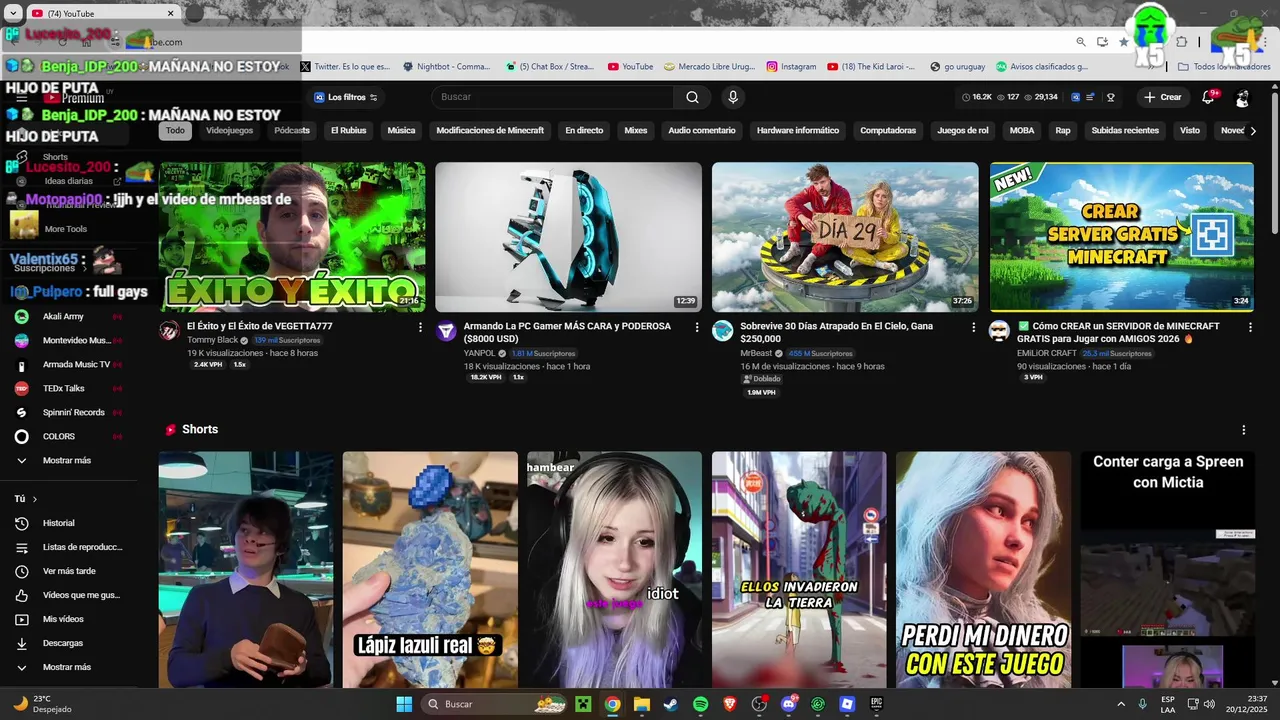Open Armando La PC Gamer thumbnail
Image resolution: width=1280 pixels, height=720 pixels.
(569, 237)
